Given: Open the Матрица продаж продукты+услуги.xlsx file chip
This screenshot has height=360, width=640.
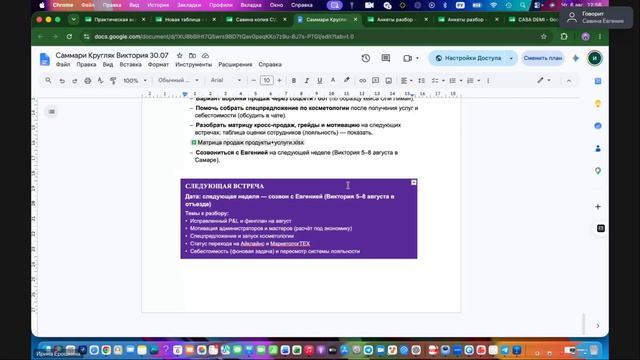Looking at the screenshot, I should (248, 142).
